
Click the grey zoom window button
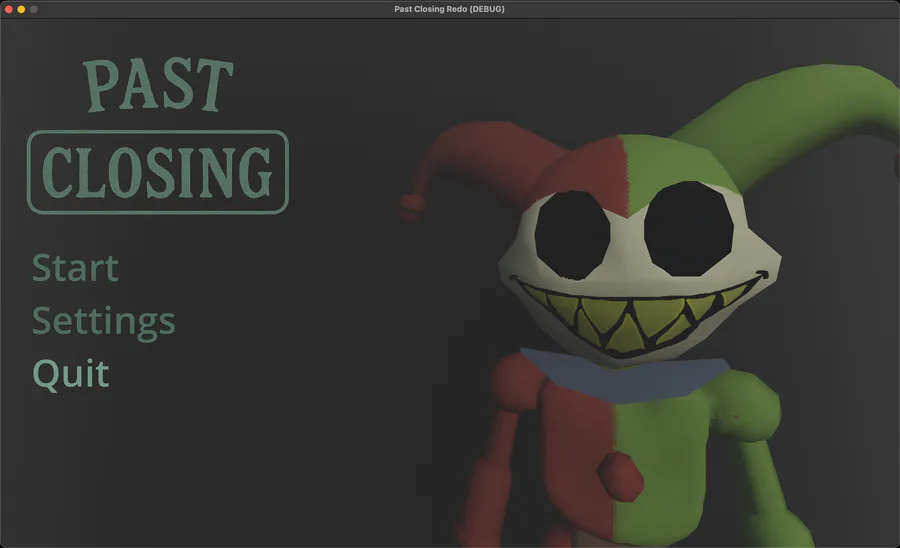[x=34, y=9]
